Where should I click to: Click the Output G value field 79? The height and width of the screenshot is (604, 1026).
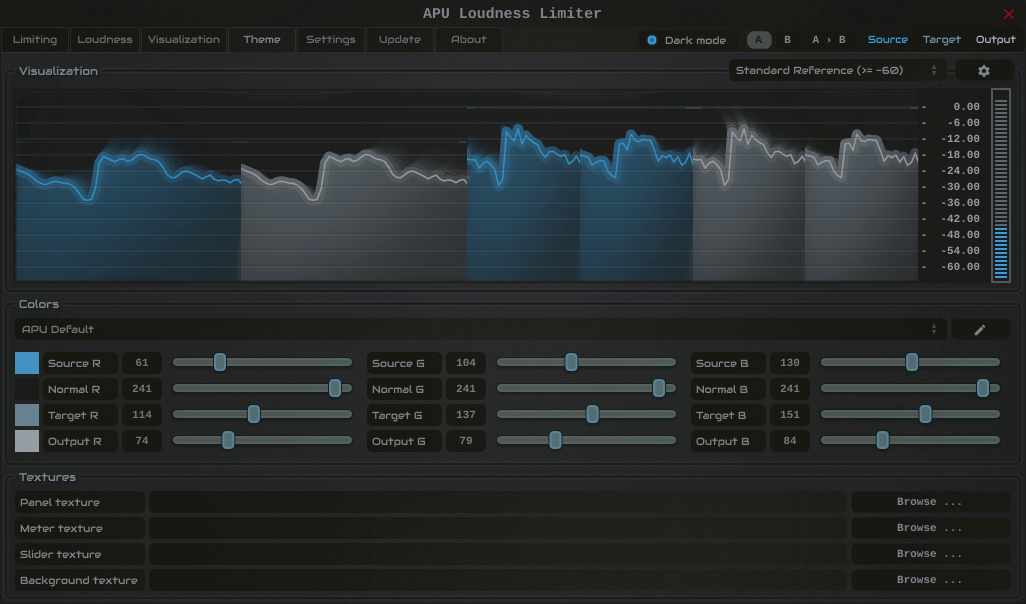tap(466, 442)
